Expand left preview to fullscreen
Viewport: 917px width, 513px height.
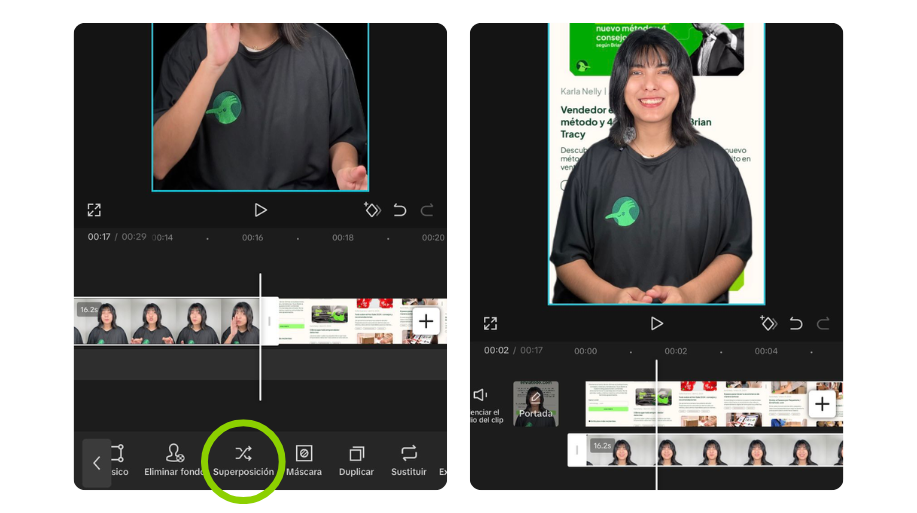[94, 210]
